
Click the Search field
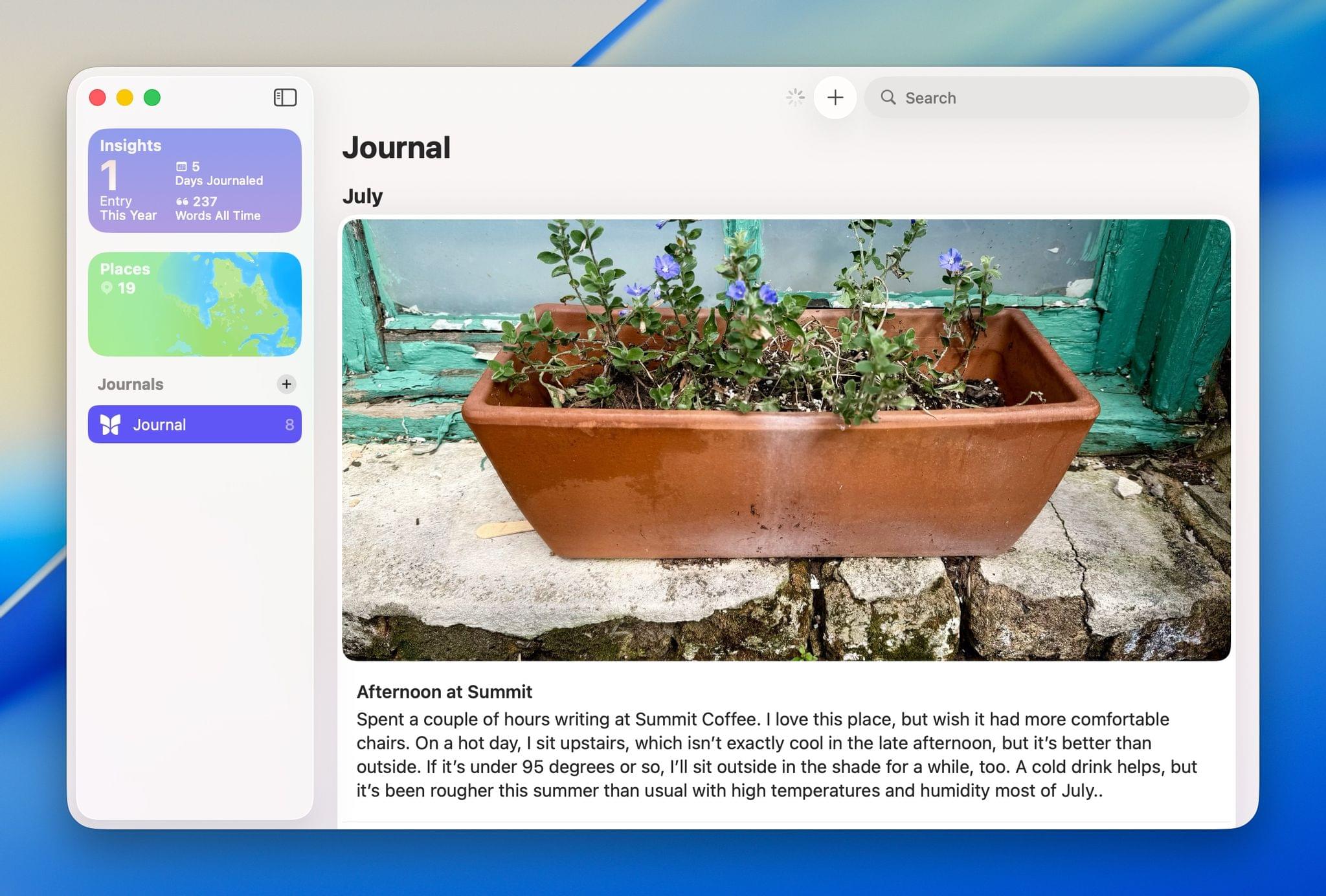[1057, 98]
